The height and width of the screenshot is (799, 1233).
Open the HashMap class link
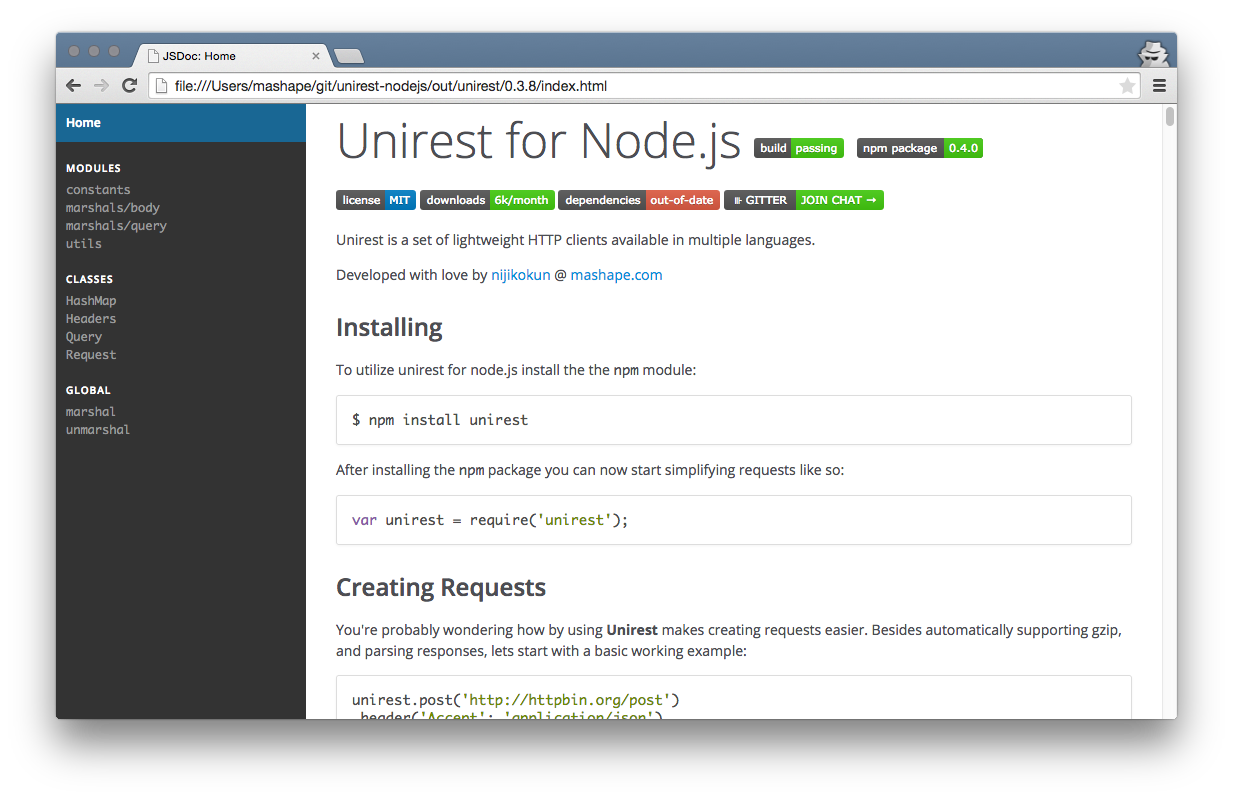(91, 301)
